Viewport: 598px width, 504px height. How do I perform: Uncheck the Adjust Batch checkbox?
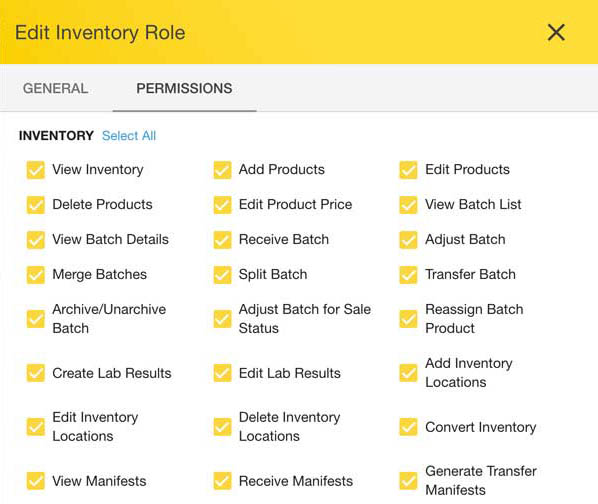[x=408, y=240]
